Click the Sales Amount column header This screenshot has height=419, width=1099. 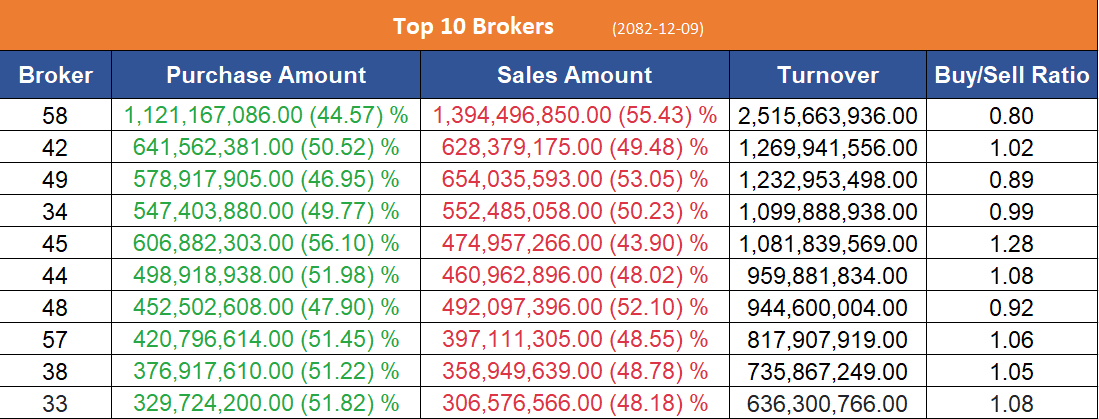coord(574,75)
